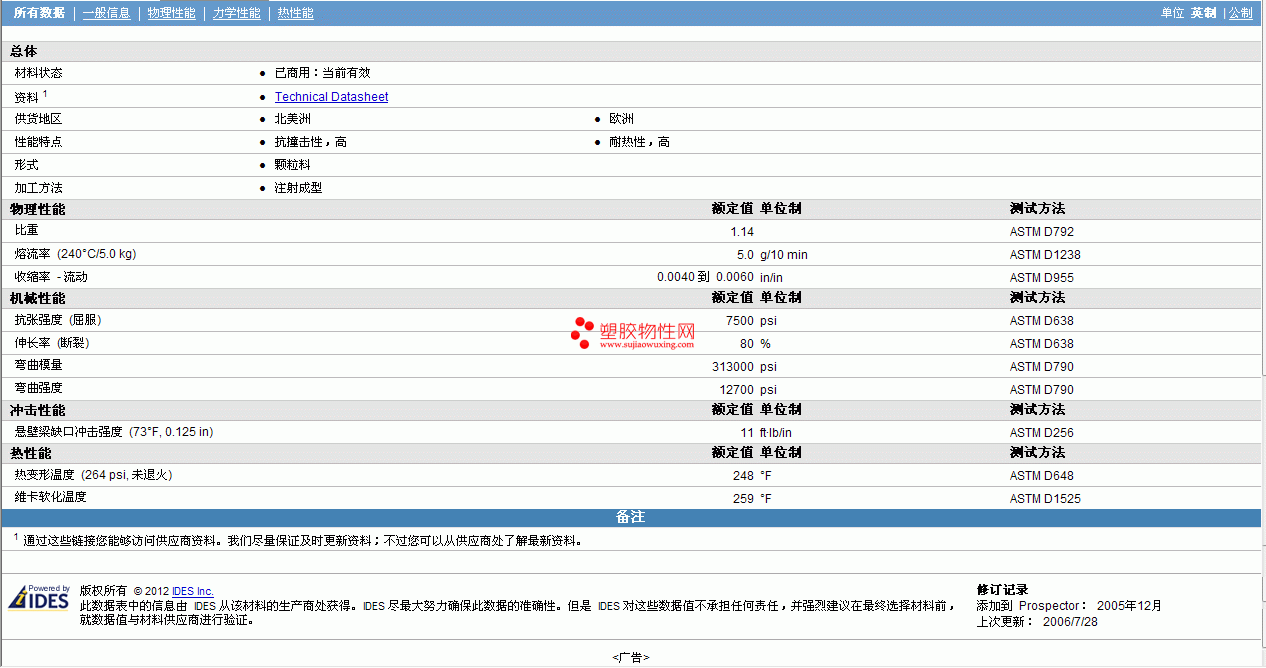The image size is (1266, 668).
Task: Click 欧洲 supply region
Action: (x=621, y=119)
